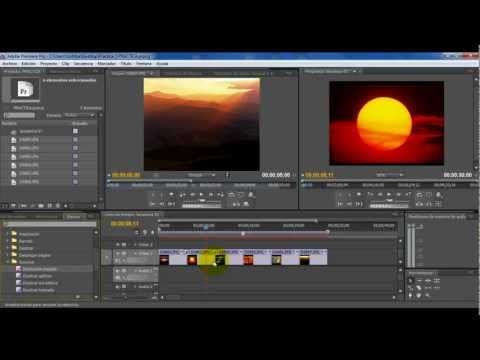Screen dimensions: 480x360
Task: Select the Ripple Edit tool
Action: pyautogui.click(x=428, y=281)
